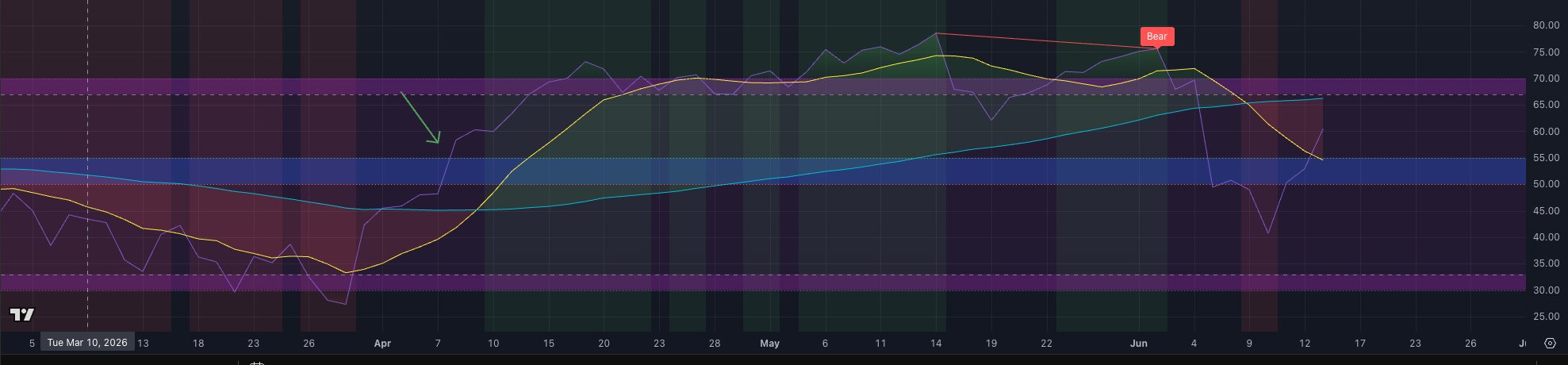Click the 4 date on time axis
The width and height of the screenshot is (1568, 365).
click(1194, 344)
